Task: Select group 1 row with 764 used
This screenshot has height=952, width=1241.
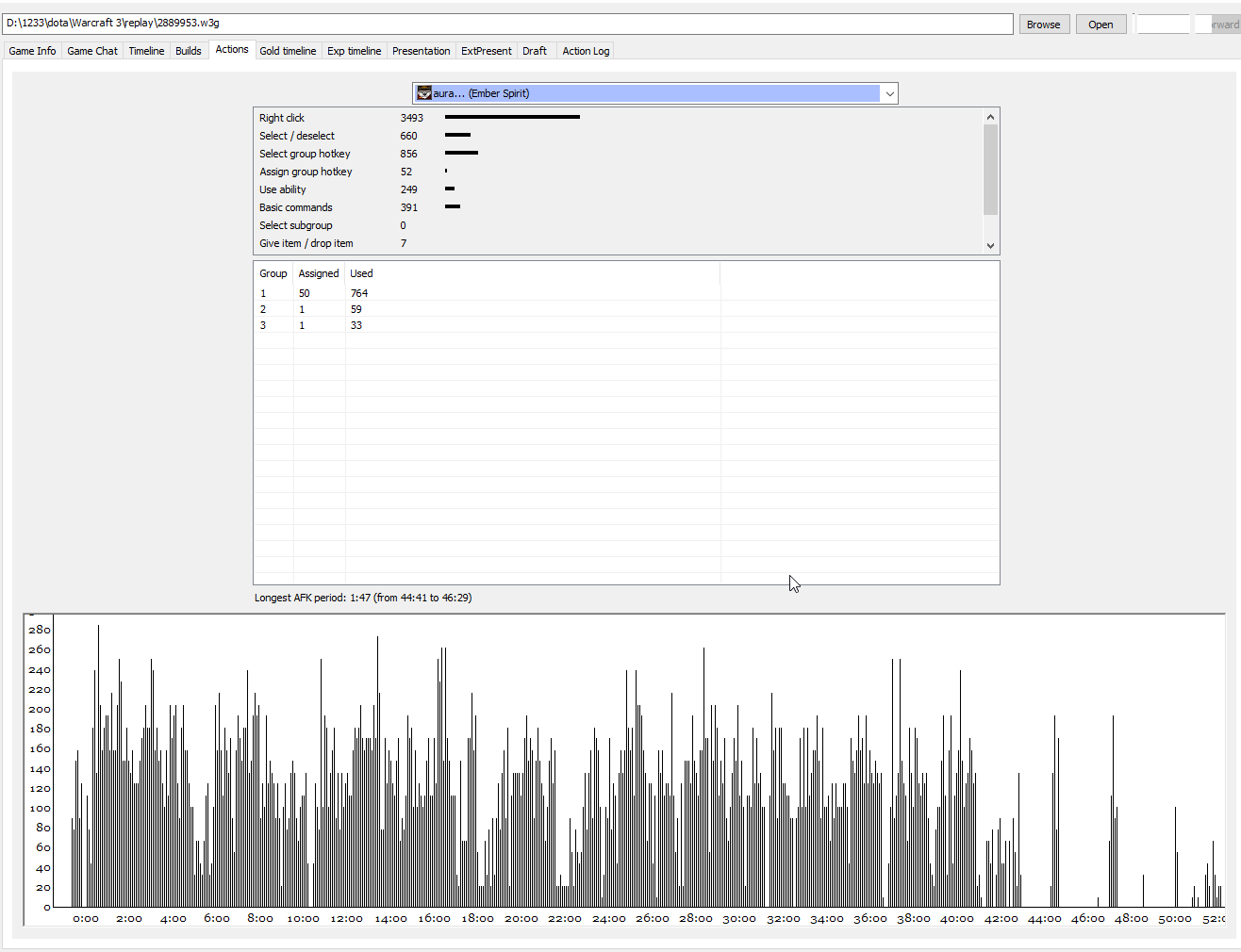Action: 626,293
